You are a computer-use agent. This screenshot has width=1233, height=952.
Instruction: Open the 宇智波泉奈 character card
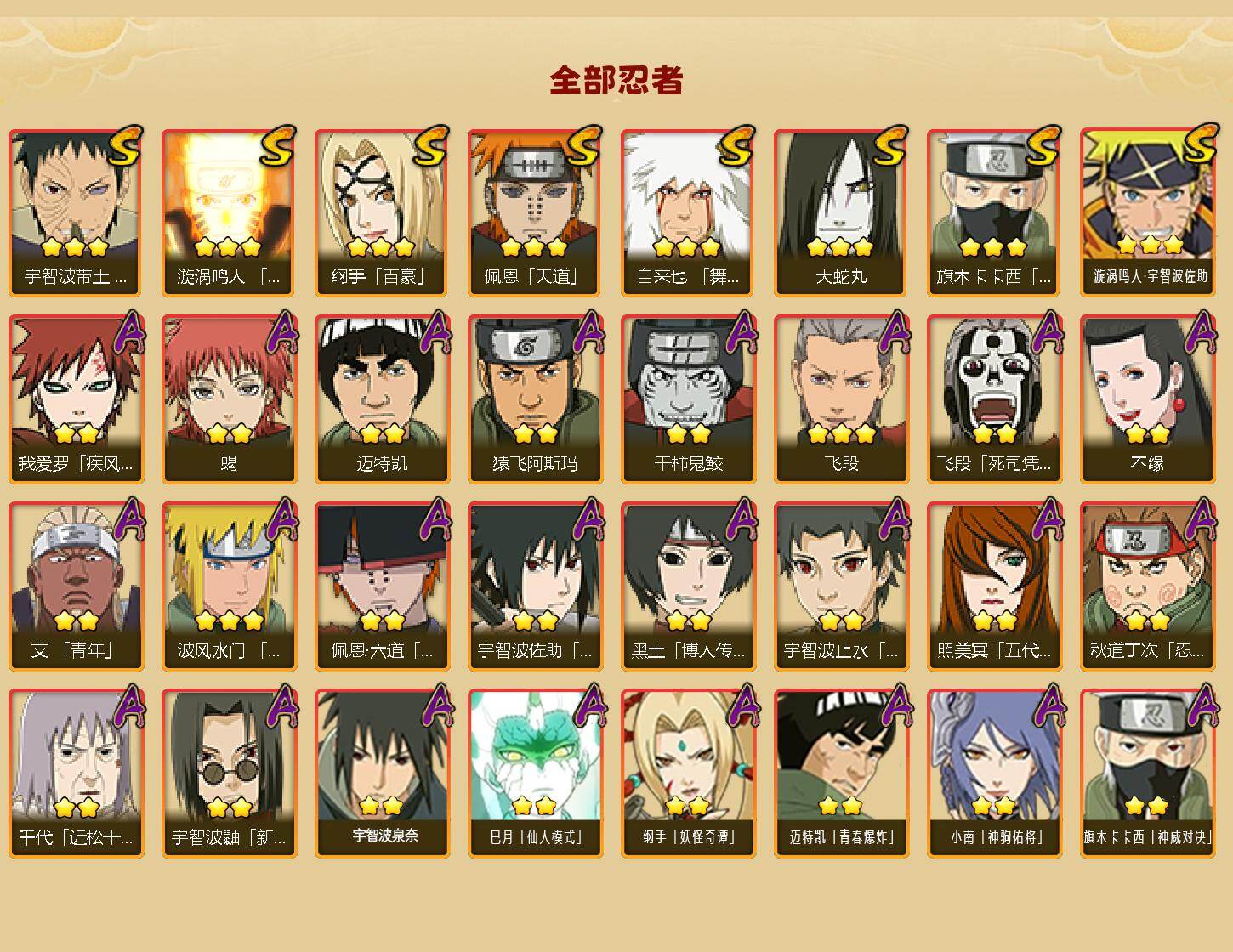[x=382, y=773]
